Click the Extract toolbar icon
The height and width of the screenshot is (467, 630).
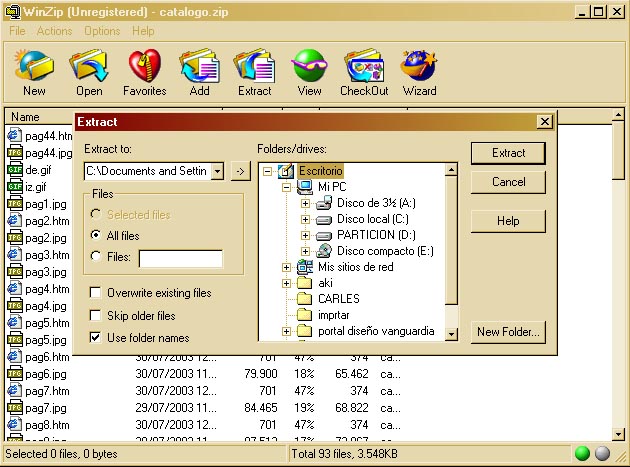254,65
